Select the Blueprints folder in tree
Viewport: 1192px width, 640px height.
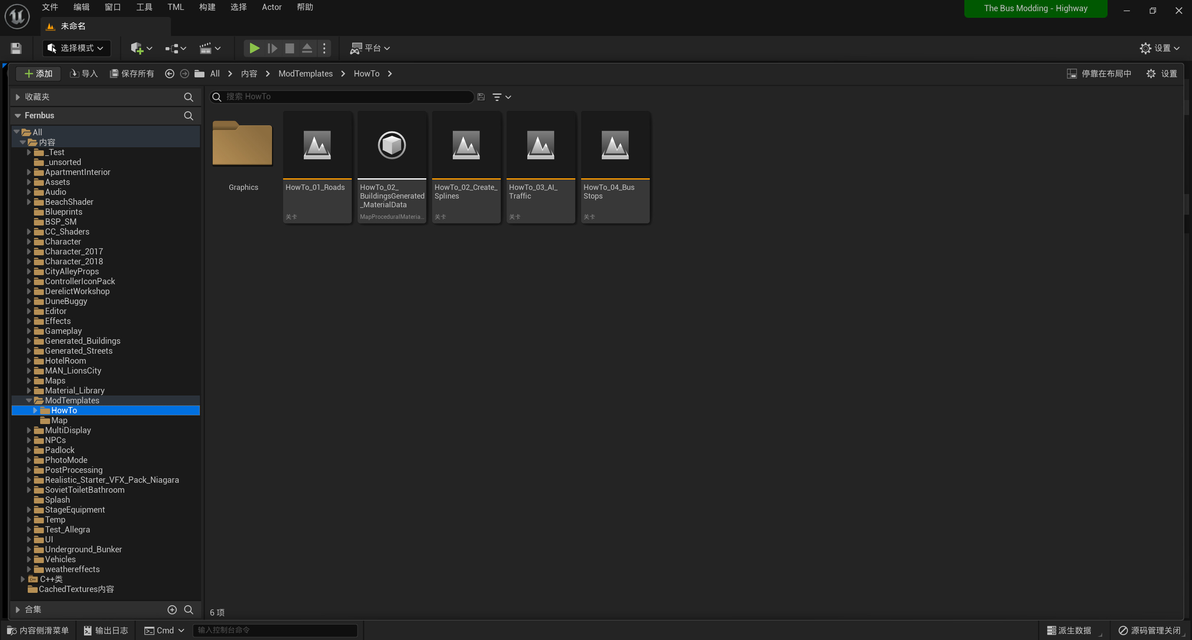[63, 212]
